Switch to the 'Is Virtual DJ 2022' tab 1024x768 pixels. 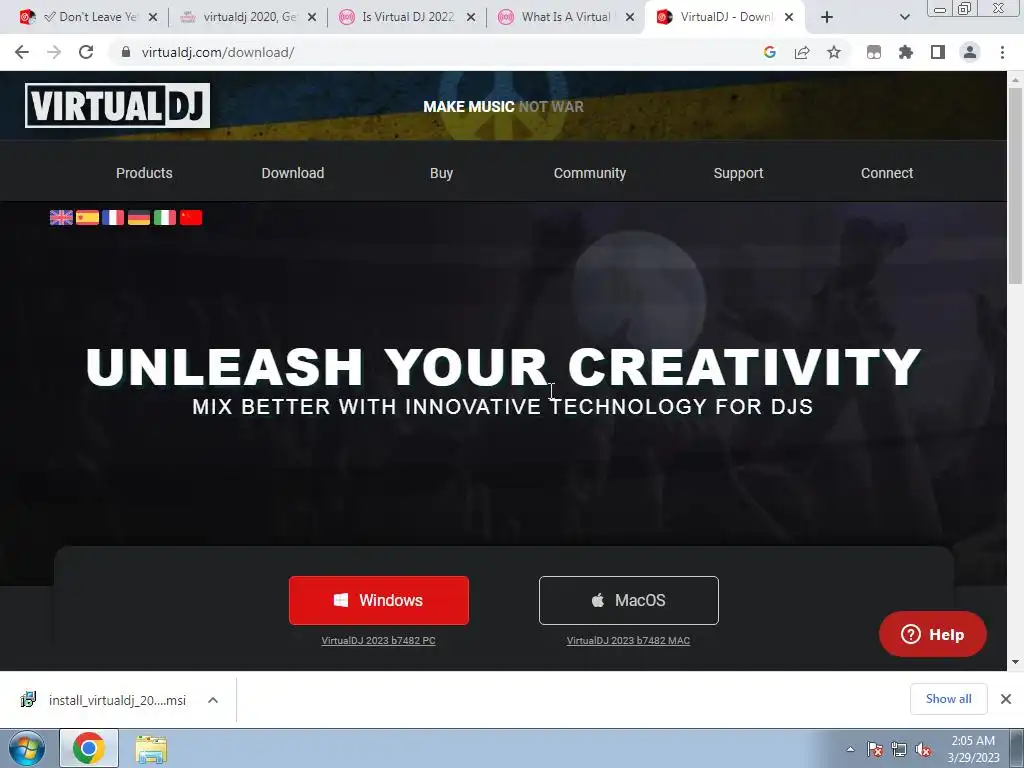coord(406,17)
